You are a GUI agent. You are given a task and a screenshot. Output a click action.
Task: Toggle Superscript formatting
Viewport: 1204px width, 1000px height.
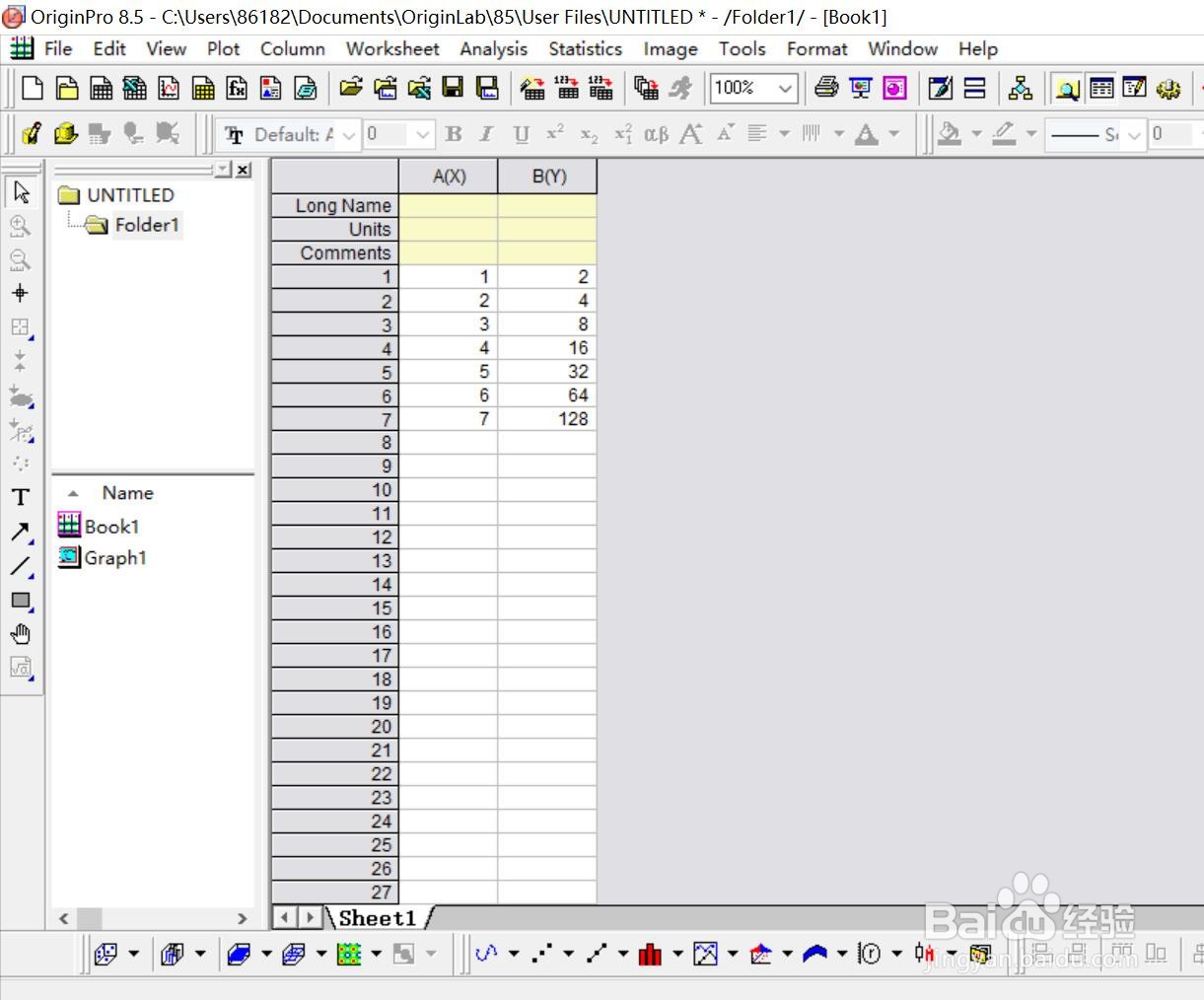(x=555, y=134)
